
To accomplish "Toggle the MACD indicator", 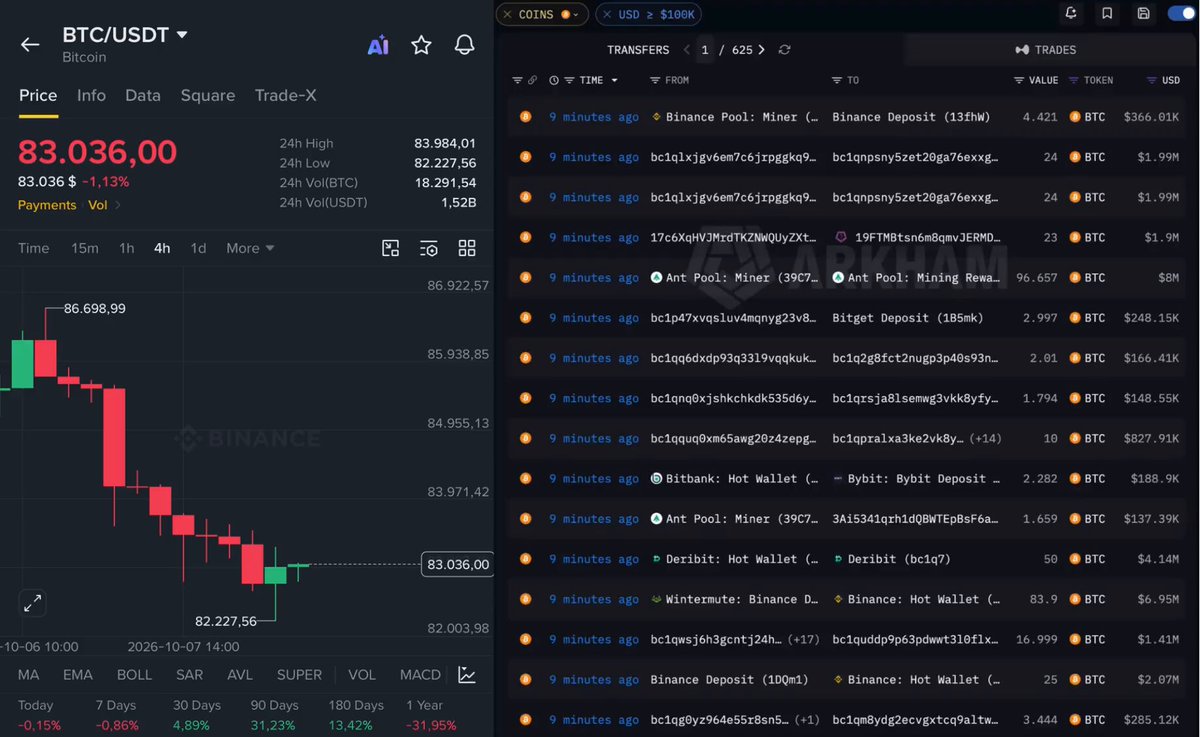I will (x=420, y=675).
